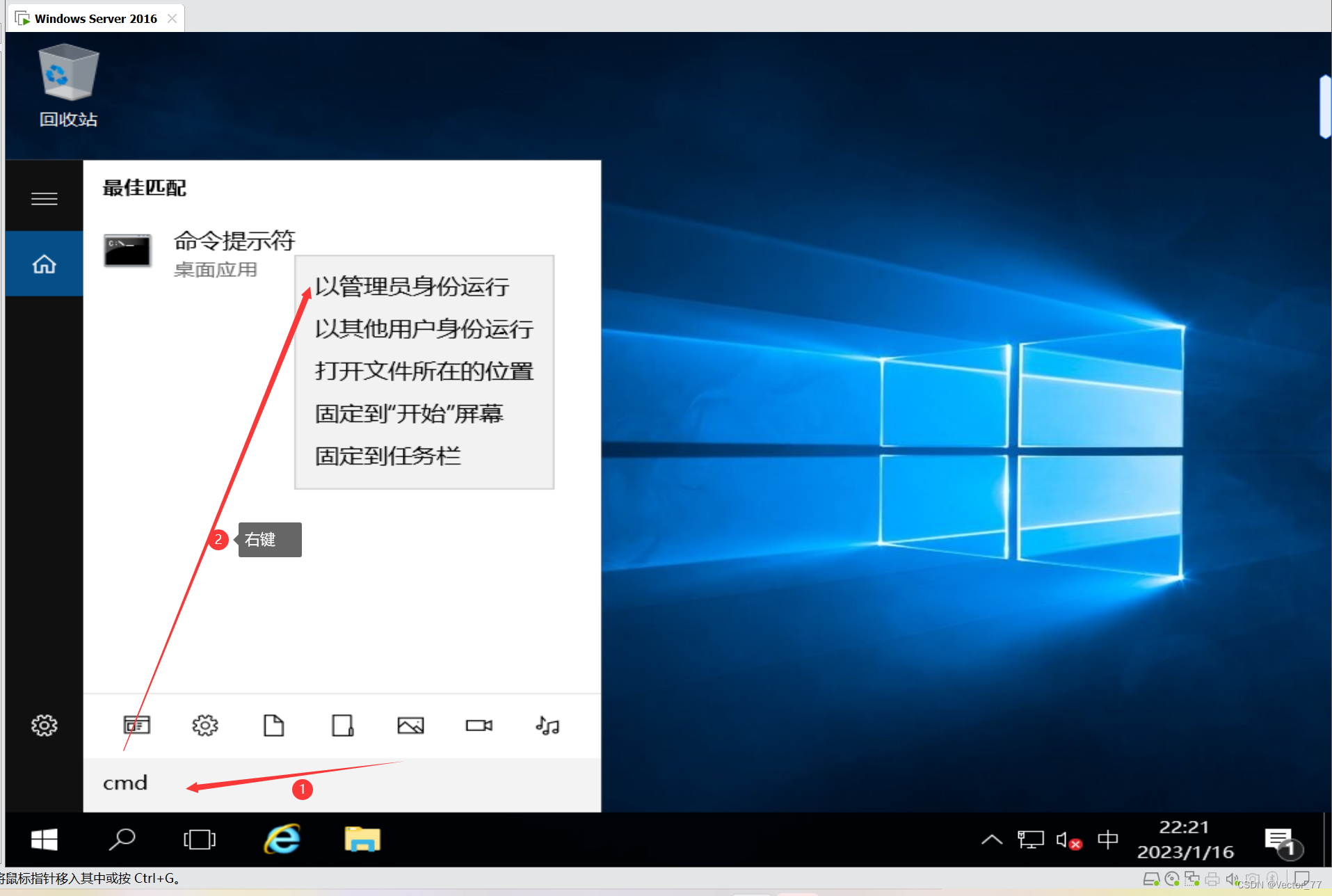Choose 打开文件所在的位置 menu entry
The width and height of the screenshot is (1332, 896).
(x=424, y=371)
